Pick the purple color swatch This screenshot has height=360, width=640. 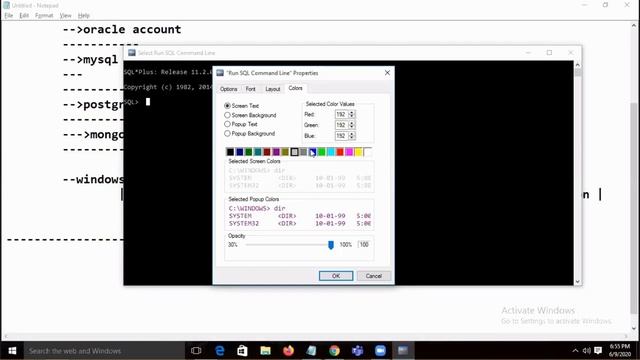(x=276, y=152)
